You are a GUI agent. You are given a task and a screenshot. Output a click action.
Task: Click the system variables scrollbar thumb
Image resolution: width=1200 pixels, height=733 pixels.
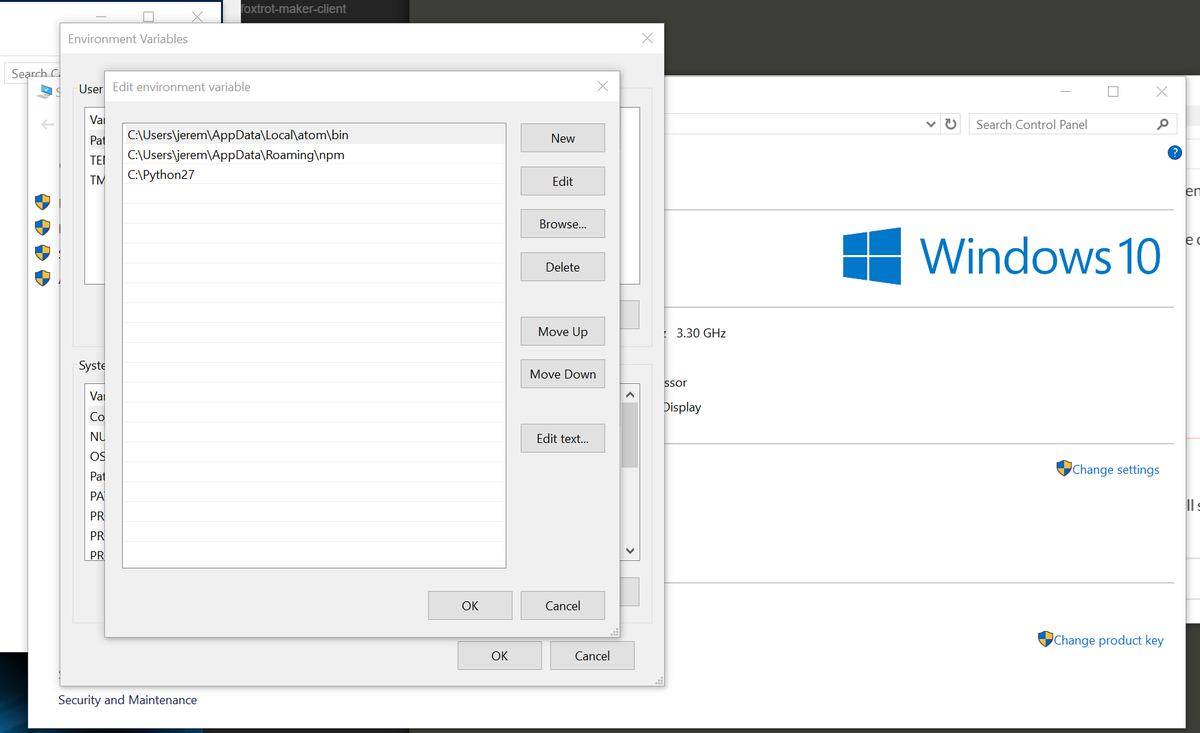pos(629,435)
